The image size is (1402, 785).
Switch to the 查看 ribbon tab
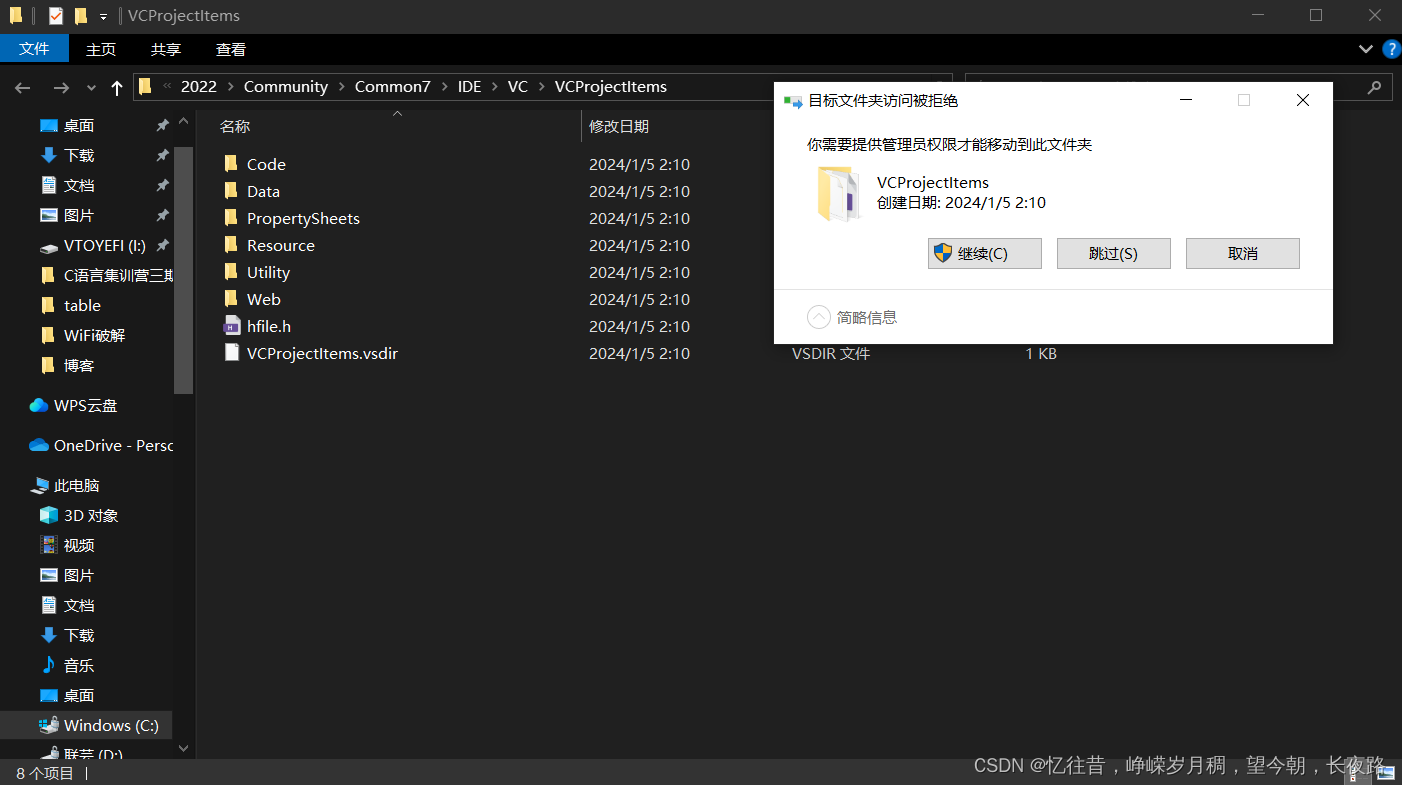(x=231, y=49)
